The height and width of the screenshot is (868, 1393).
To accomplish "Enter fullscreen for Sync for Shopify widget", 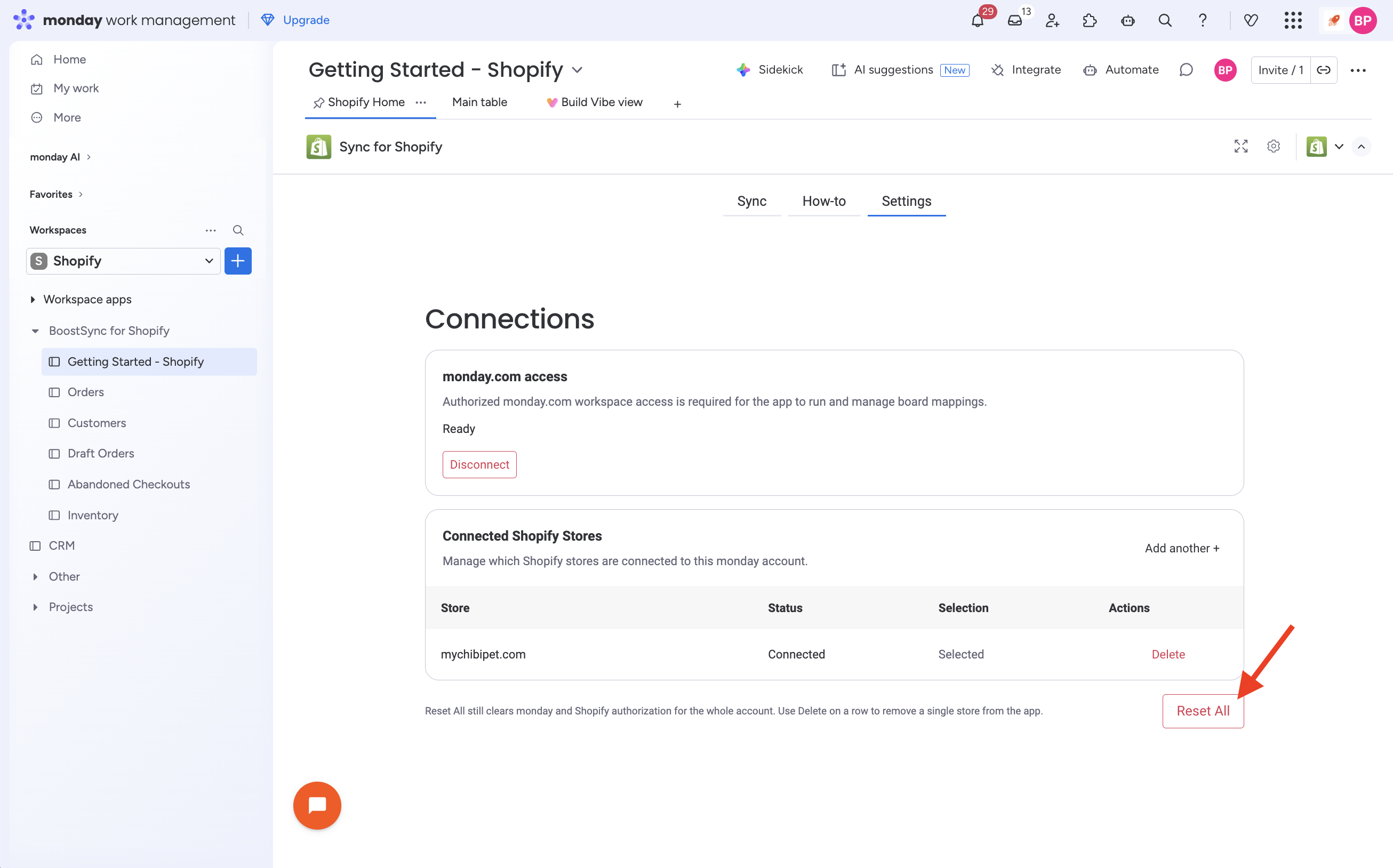I will pos(1241,147).
